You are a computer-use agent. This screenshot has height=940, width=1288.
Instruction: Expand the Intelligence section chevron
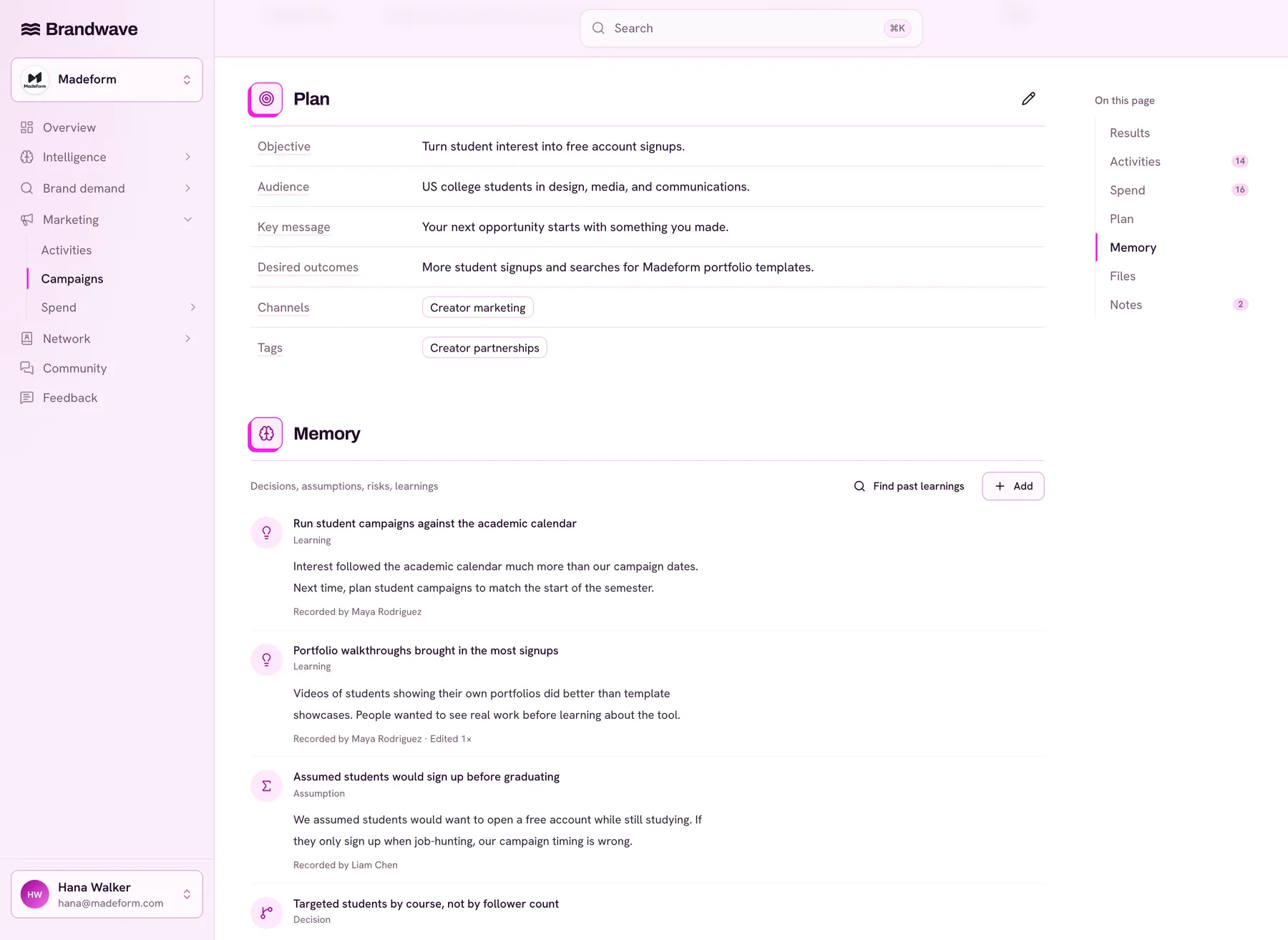click(x=188, y=157)
